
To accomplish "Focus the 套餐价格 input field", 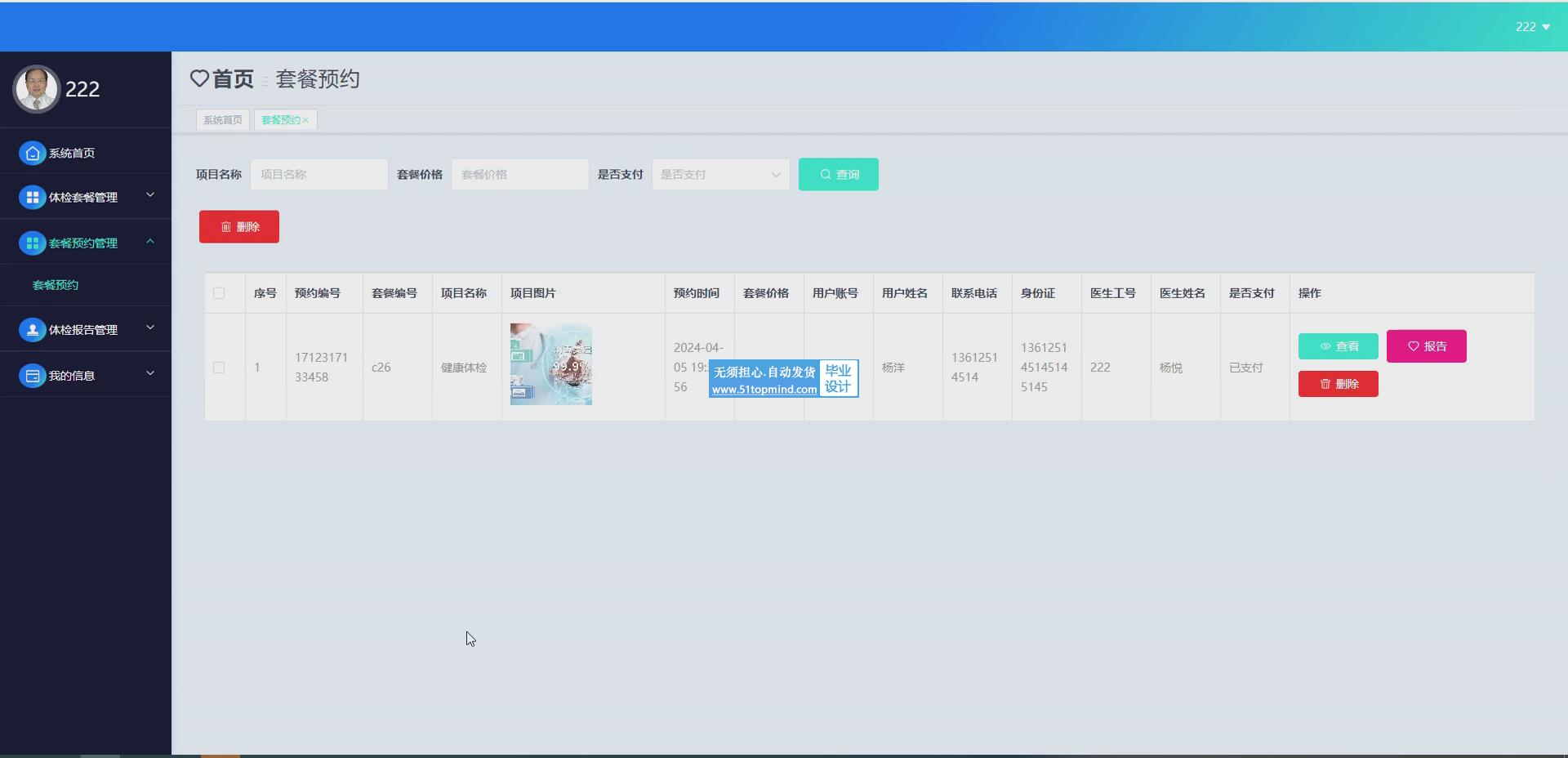I will click(520, 174).
